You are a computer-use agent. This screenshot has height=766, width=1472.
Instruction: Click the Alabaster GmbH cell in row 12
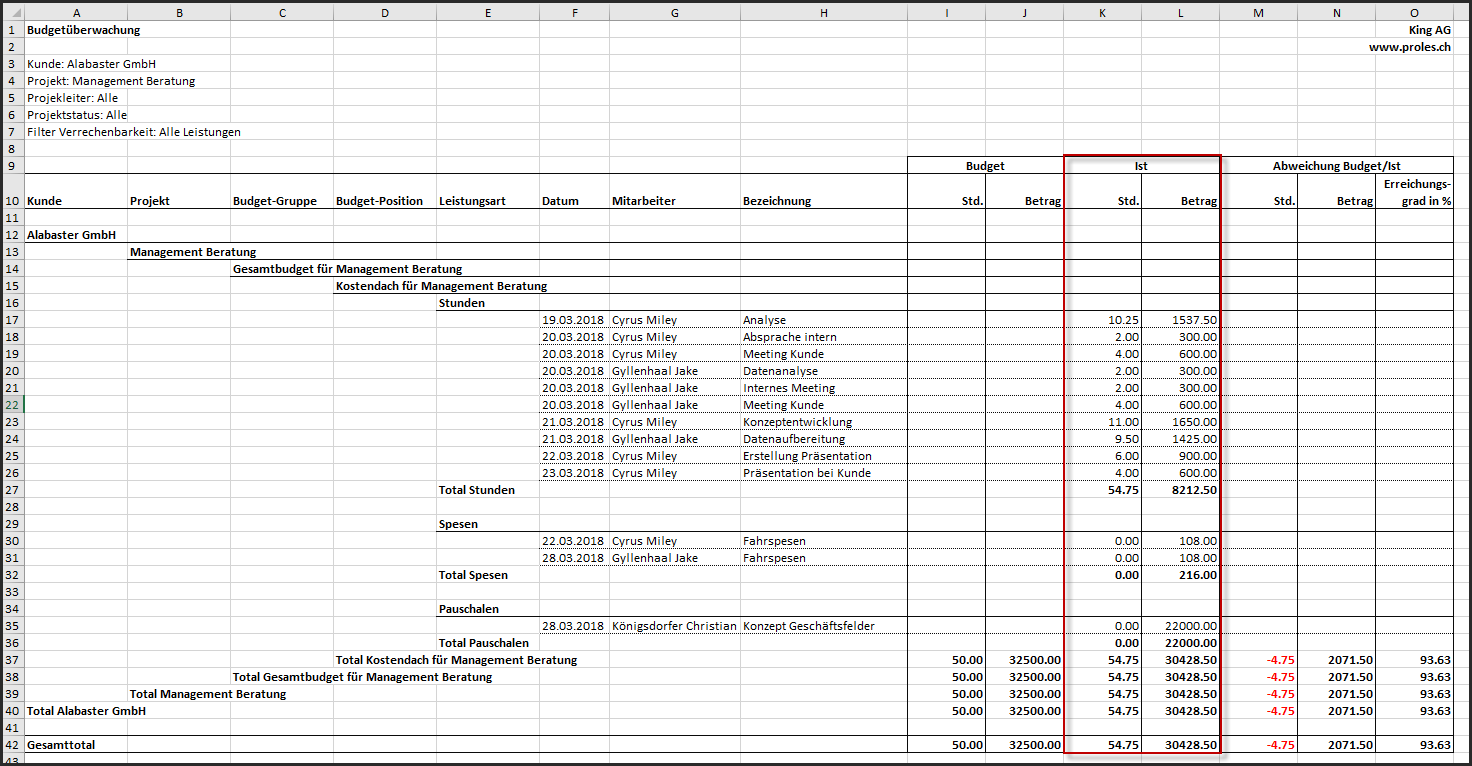tap(71, 235)
